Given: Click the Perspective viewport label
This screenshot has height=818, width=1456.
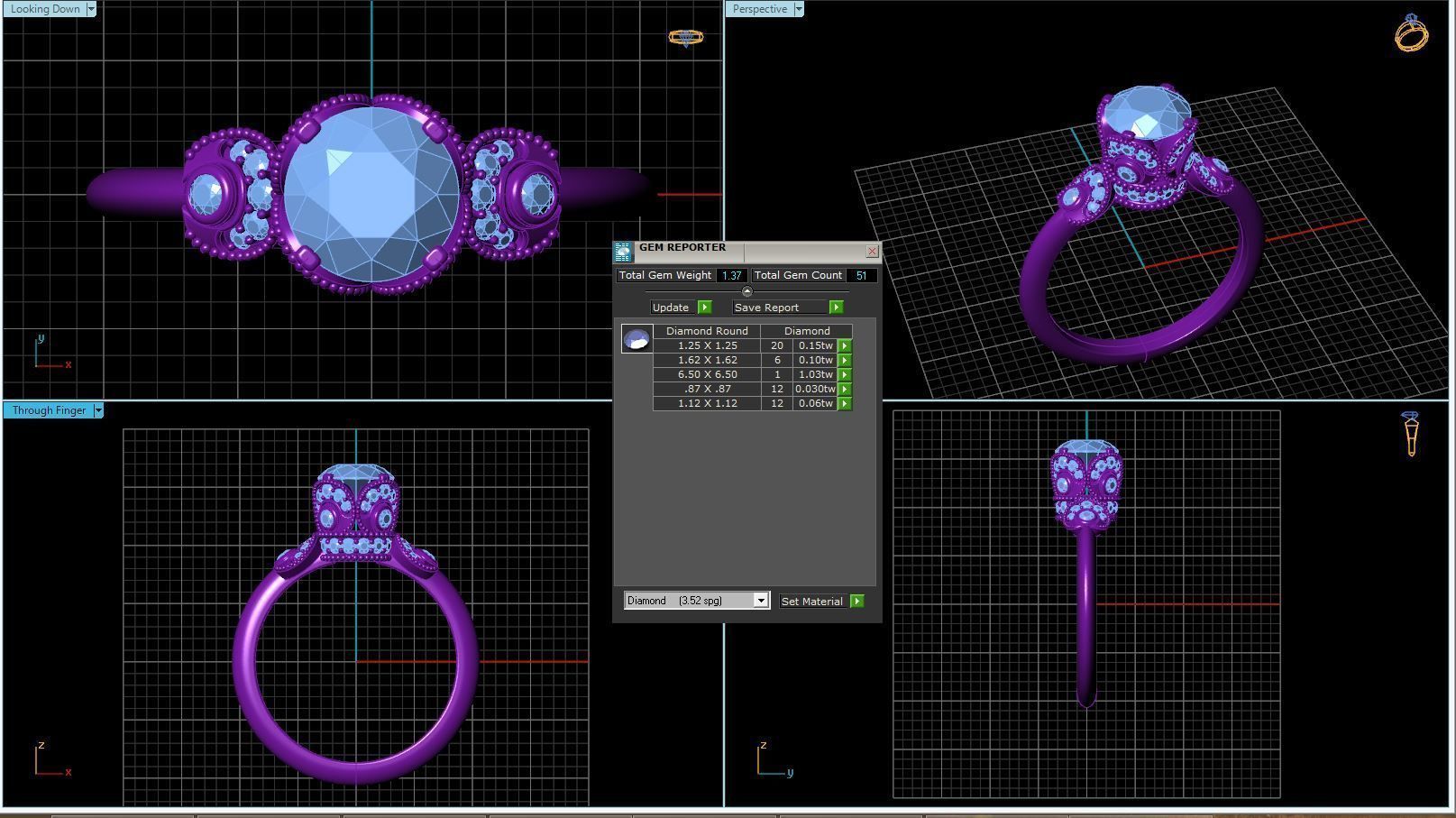Looking at the screenshot, I should click(x=760, y=9).
